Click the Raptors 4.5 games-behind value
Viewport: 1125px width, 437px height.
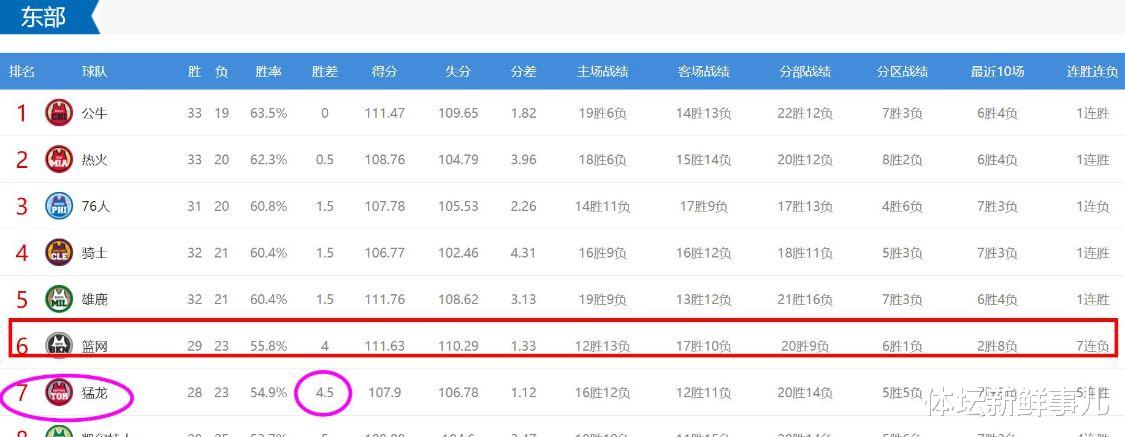[x=324, y=393]
